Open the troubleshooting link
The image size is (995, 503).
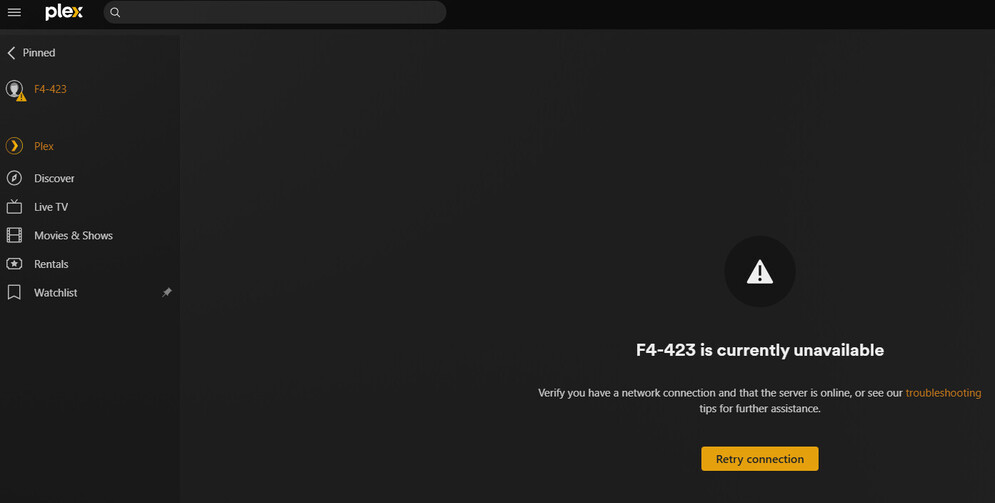click(x=943, y=393)
